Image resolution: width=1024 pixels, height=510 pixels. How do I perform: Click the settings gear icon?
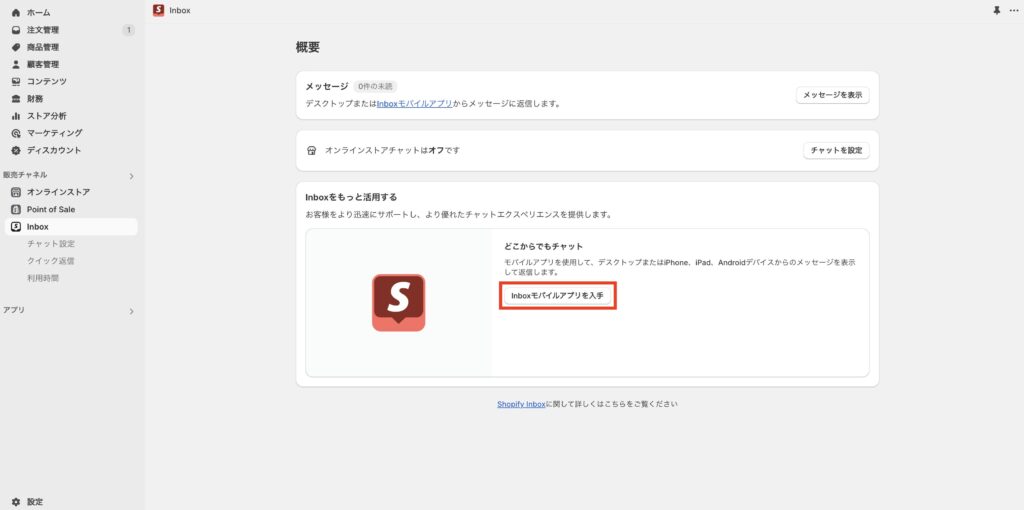click(16, 502)
